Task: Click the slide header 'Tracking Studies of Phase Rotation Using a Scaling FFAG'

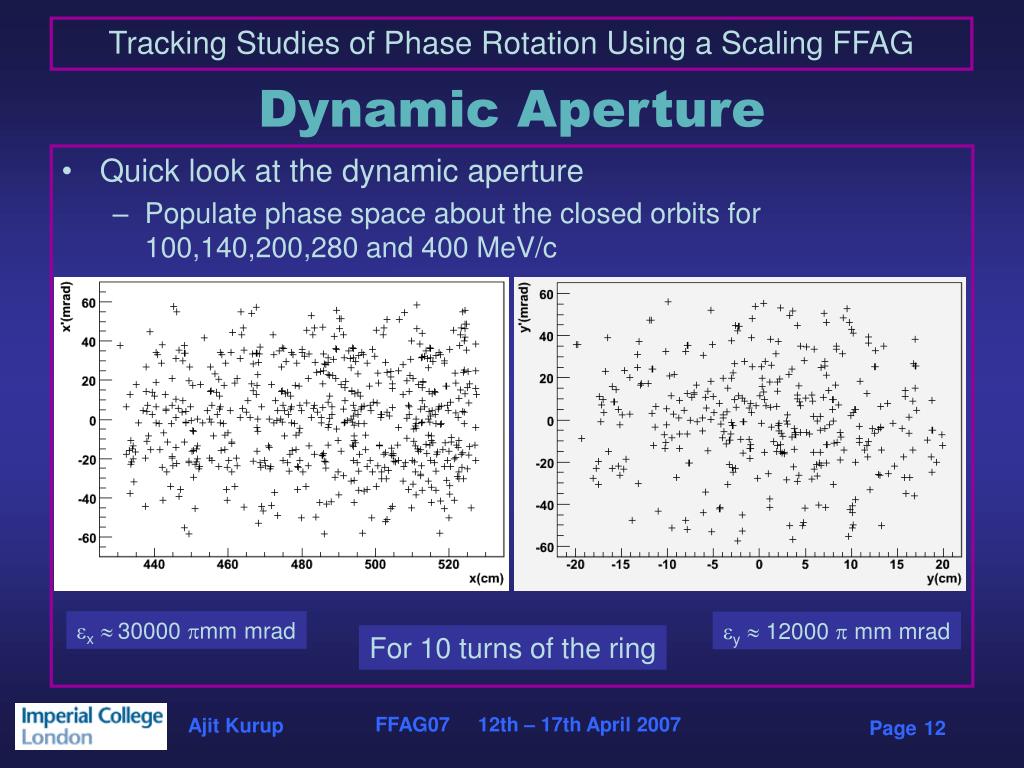Action: click(x=511, y=44)
